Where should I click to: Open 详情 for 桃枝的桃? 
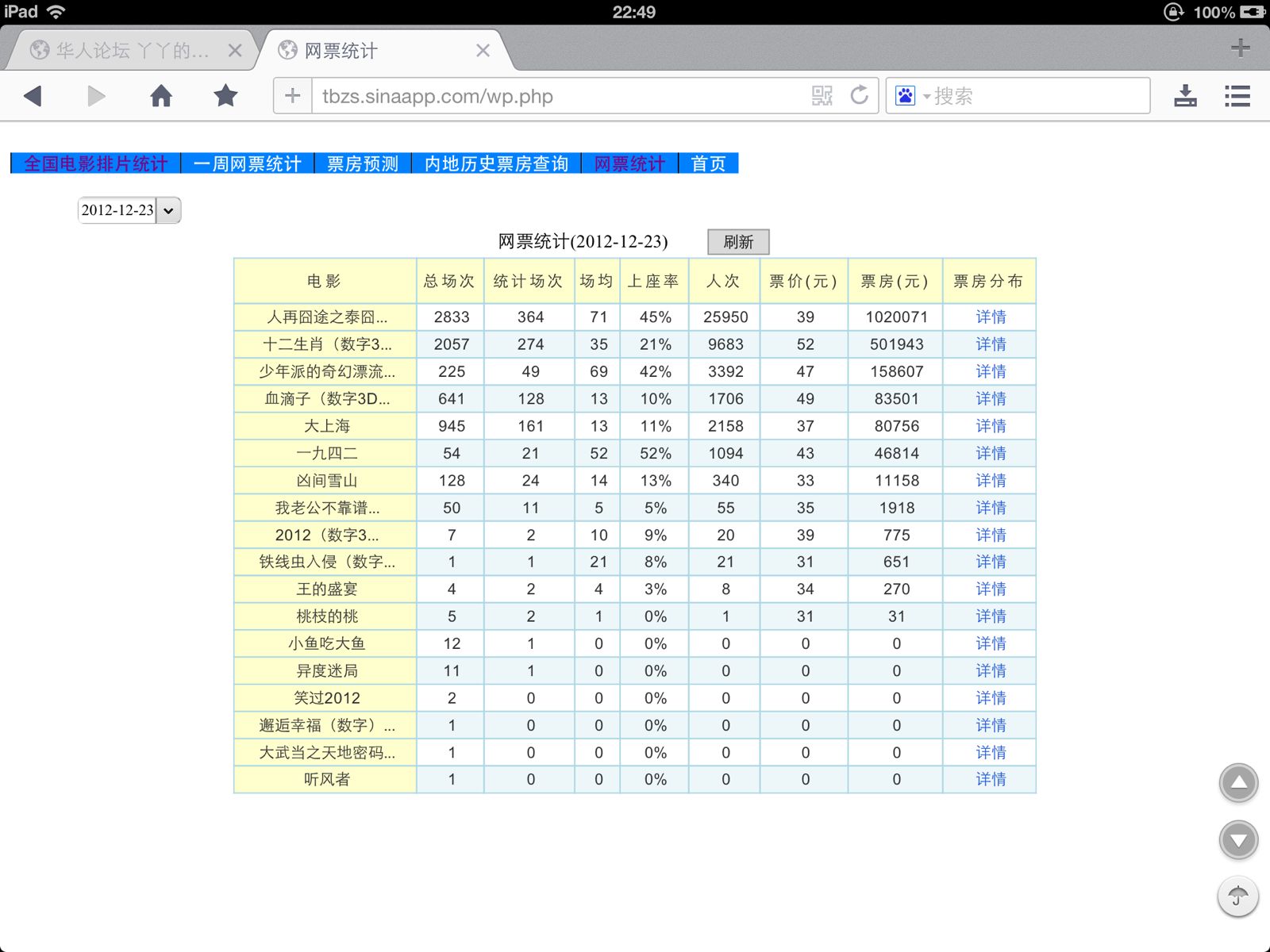(991, 616)
